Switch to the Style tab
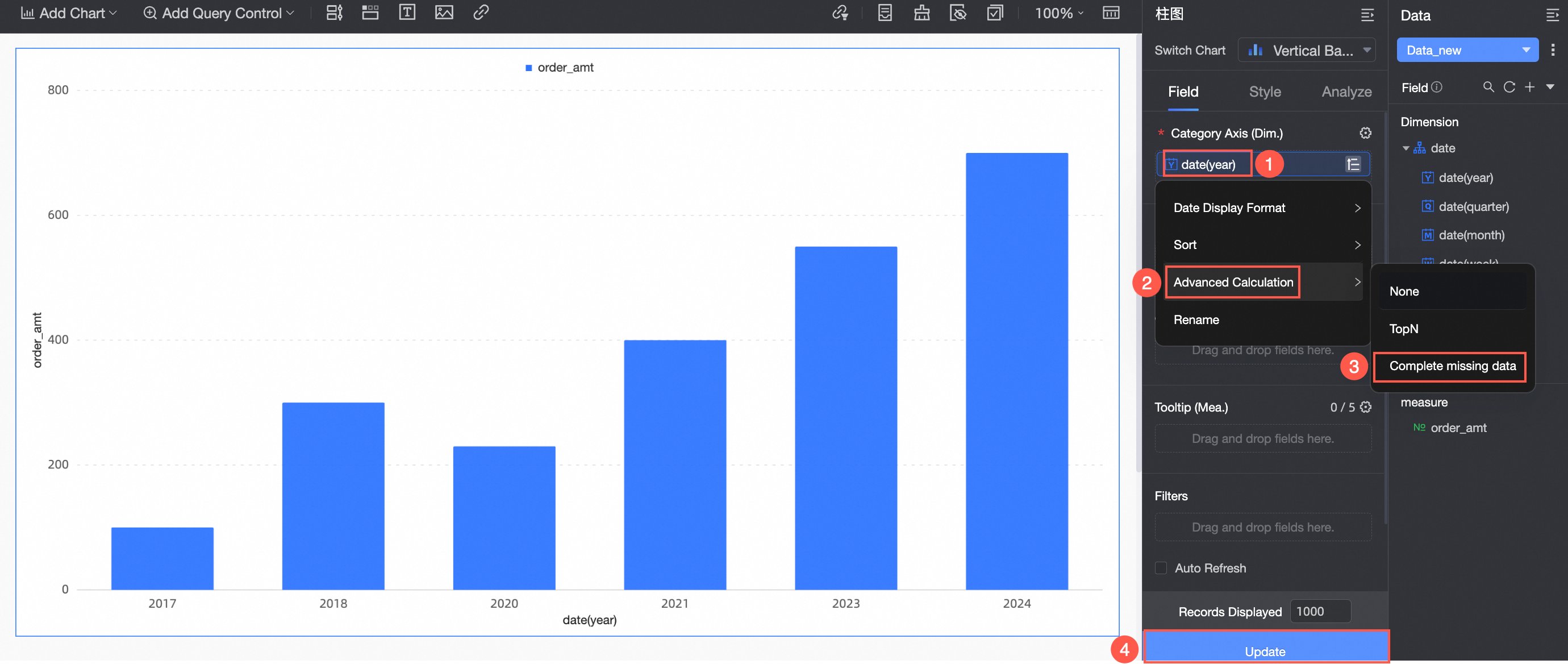Screen dimensions: 1568x664 1264,92
